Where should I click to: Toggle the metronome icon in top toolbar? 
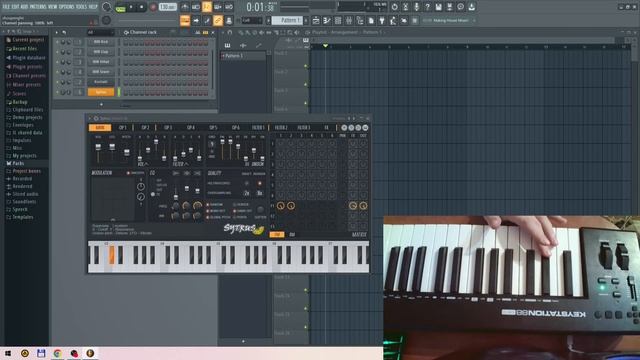185,7
